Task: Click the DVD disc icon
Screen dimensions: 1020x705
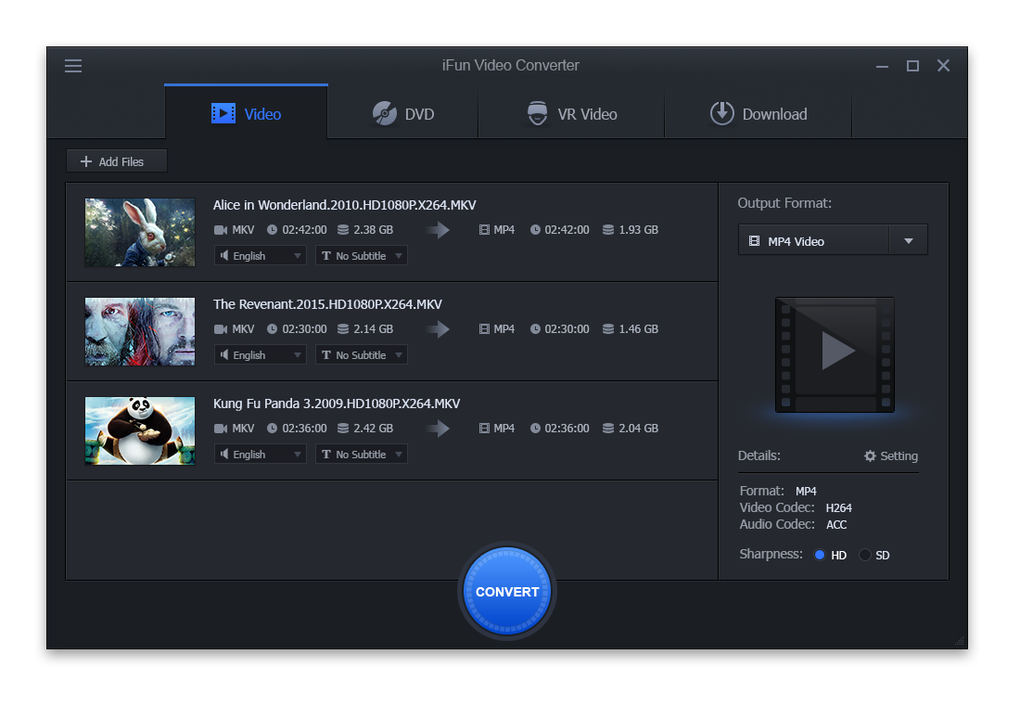Action: [x=385, y=114]
